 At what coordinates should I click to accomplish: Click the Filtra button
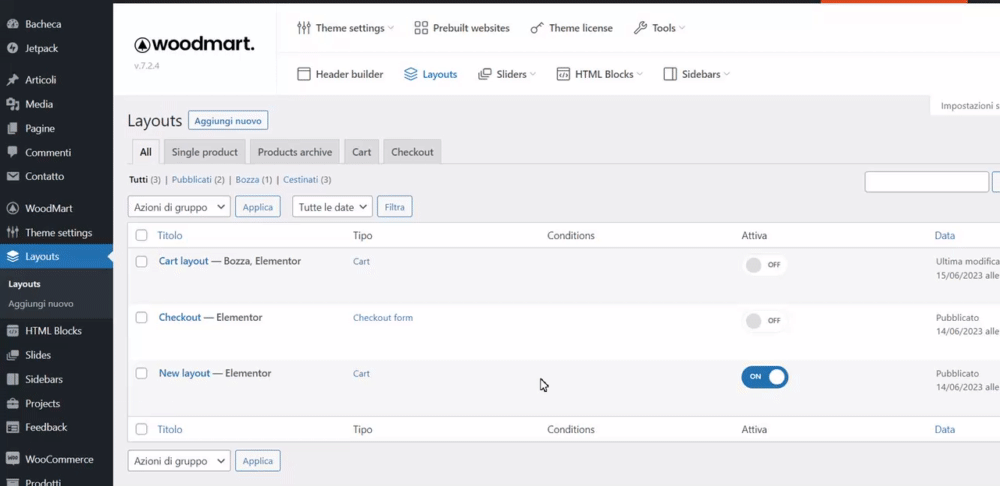tap(395, 207)
